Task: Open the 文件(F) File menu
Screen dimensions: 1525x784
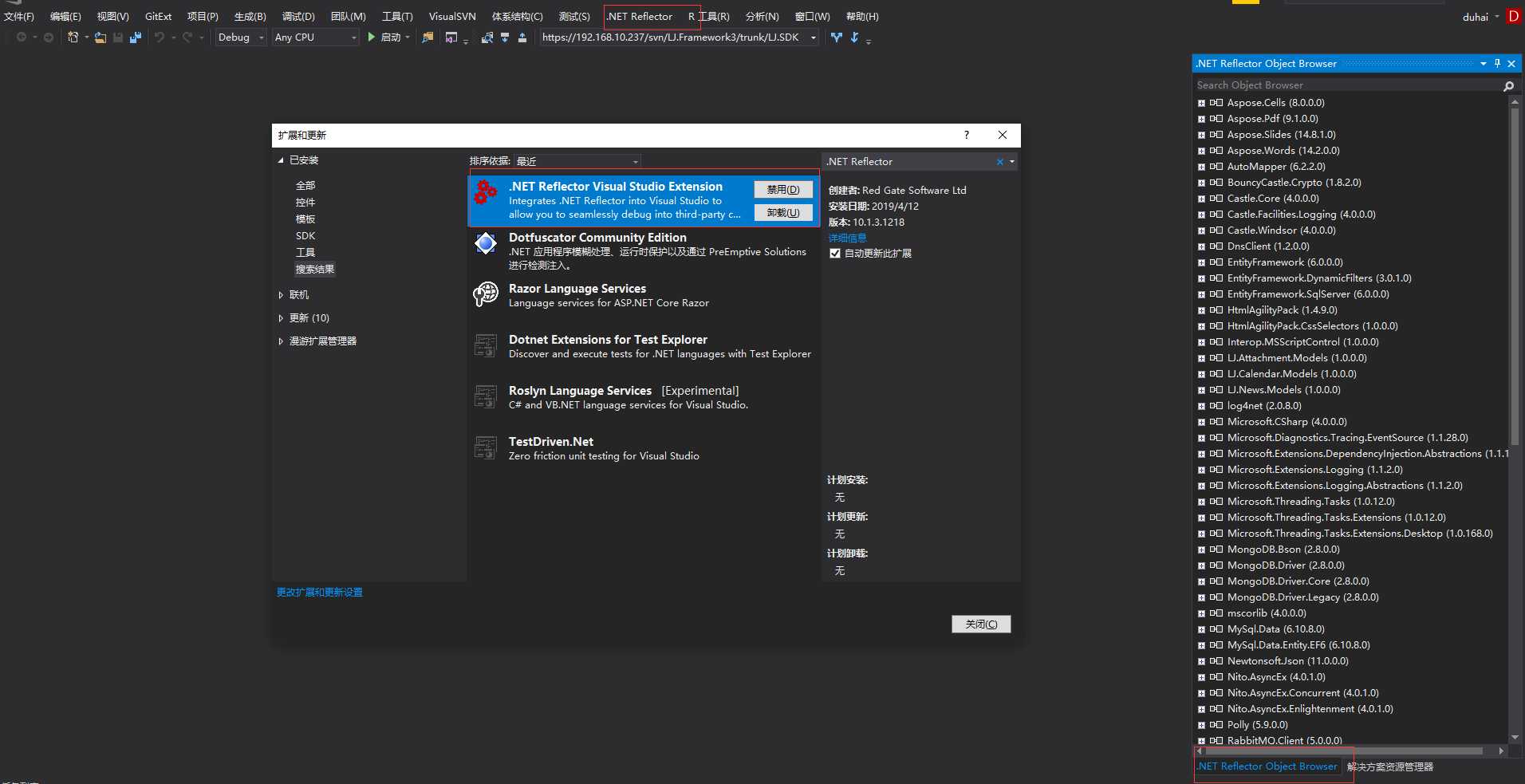Action: tap(19, 17)
